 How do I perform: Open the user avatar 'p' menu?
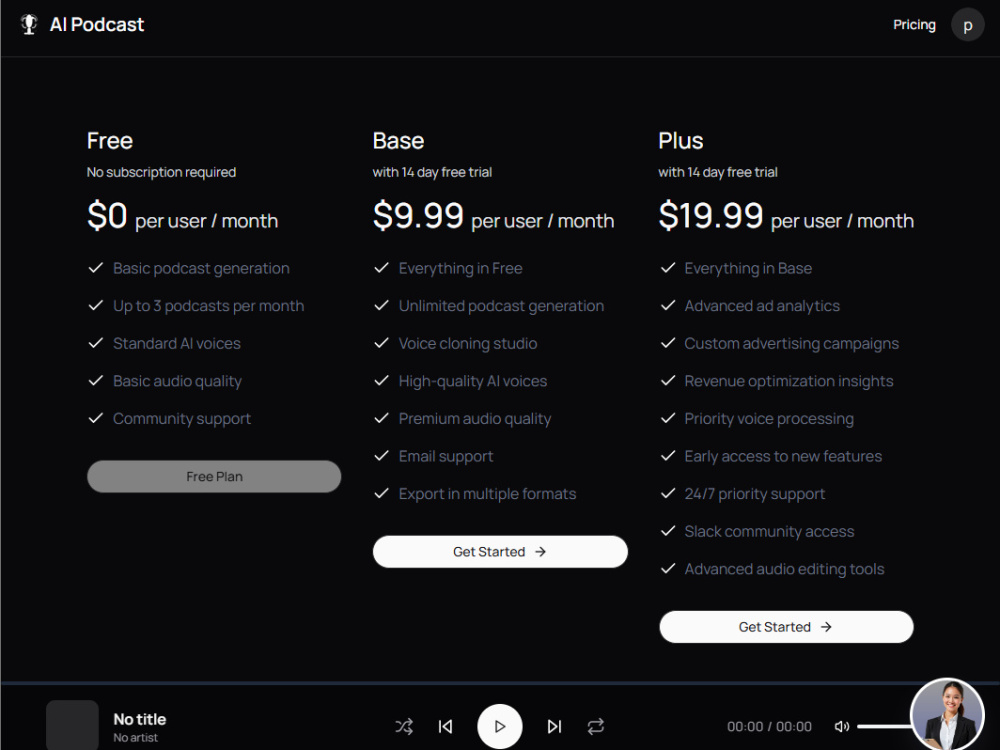point(967,25)
